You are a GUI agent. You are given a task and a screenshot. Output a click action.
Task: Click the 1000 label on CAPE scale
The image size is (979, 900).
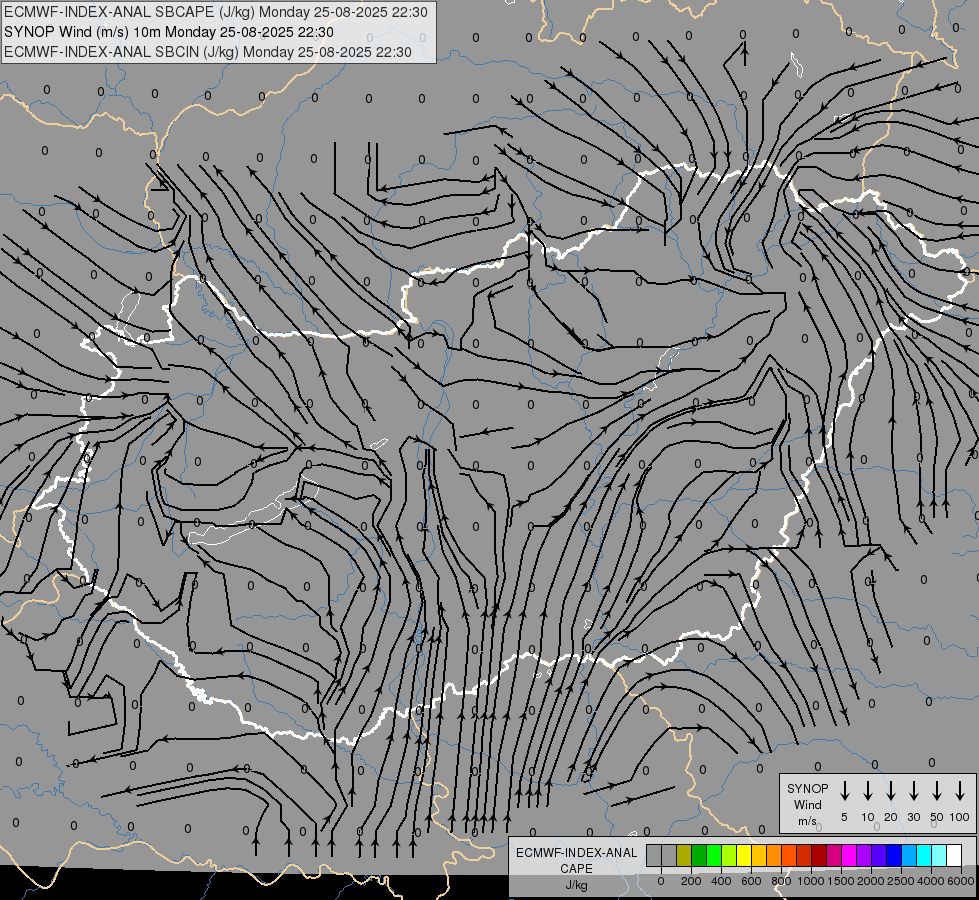[810, 881]
